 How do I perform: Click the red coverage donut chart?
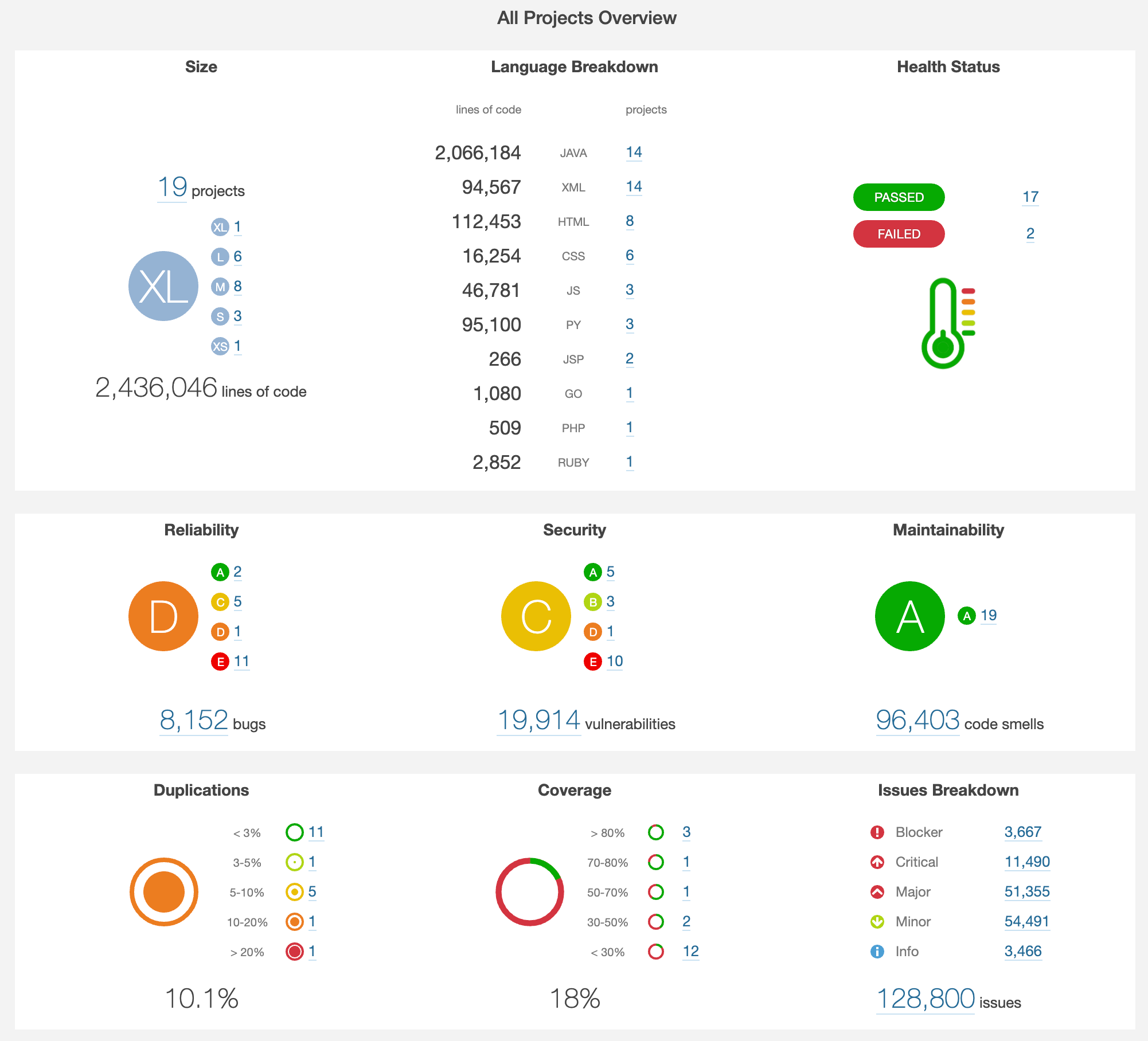point(530,892)
